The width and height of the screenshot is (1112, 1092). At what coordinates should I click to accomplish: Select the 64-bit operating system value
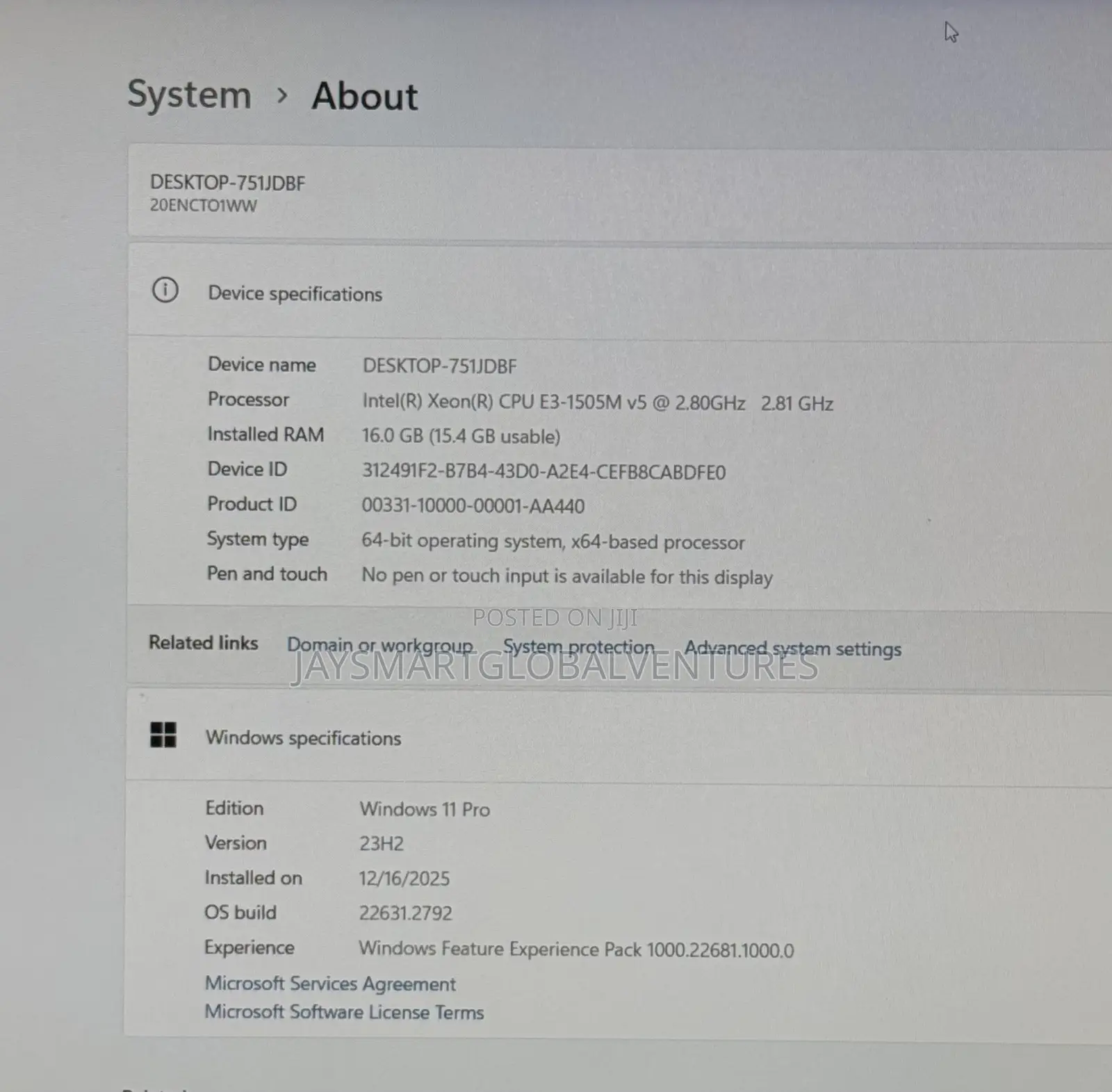(553, 541)
